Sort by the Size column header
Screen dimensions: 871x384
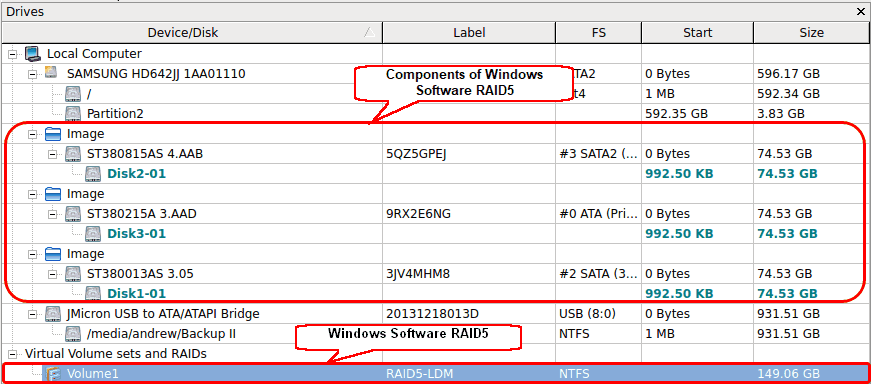[811, 33]
